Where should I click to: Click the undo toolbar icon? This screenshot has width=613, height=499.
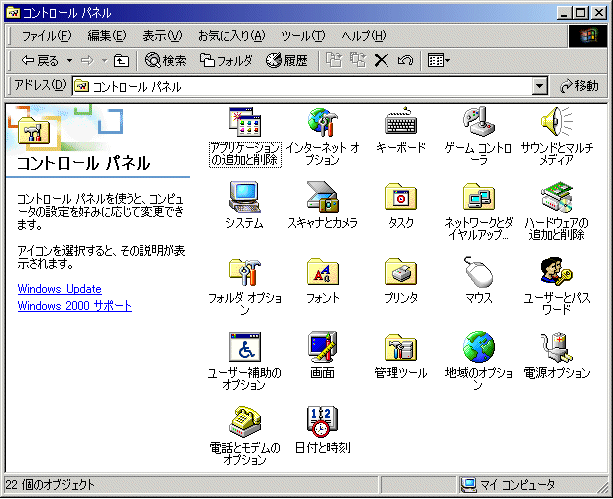click(405, 61)
